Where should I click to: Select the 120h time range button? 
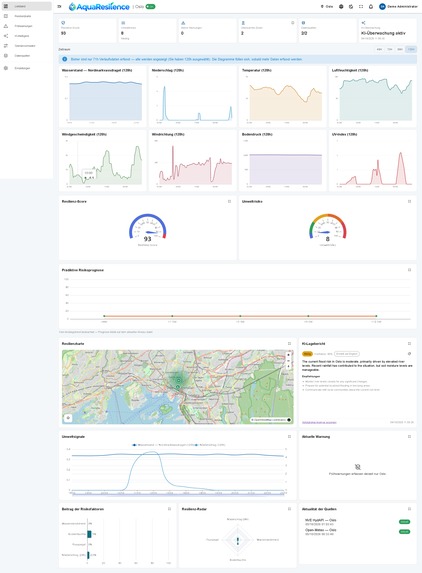click(411, 49)
